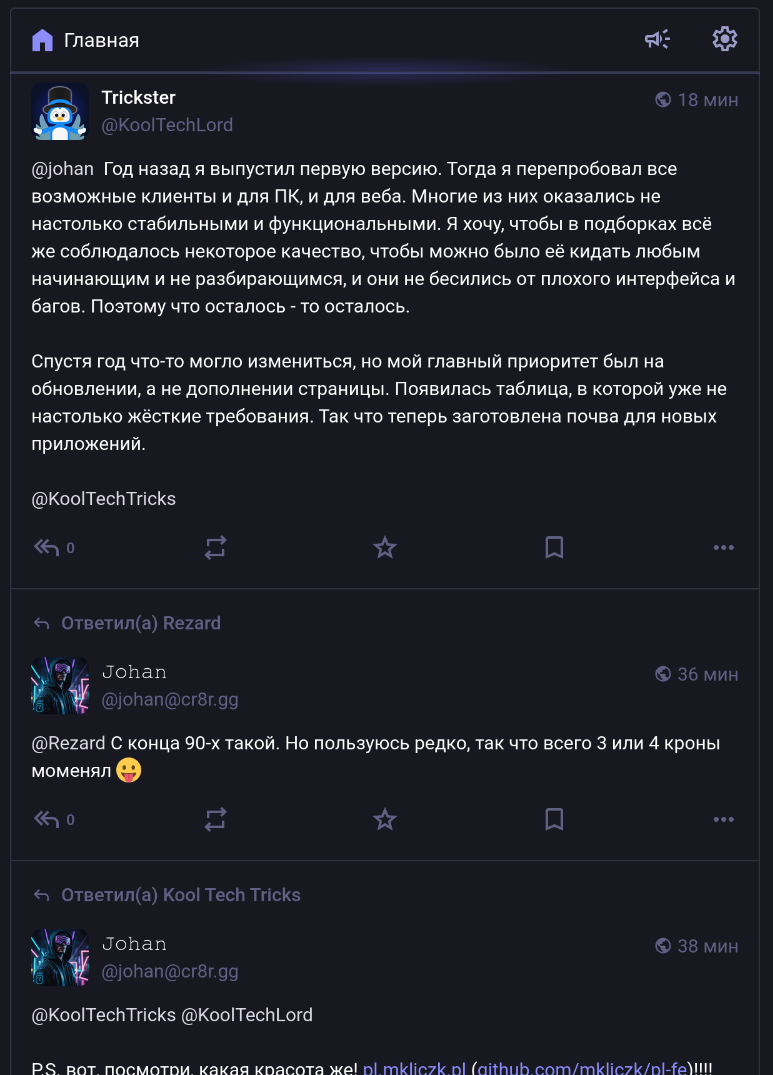Open the @johan mention in Trickster's post

(63, 169)
